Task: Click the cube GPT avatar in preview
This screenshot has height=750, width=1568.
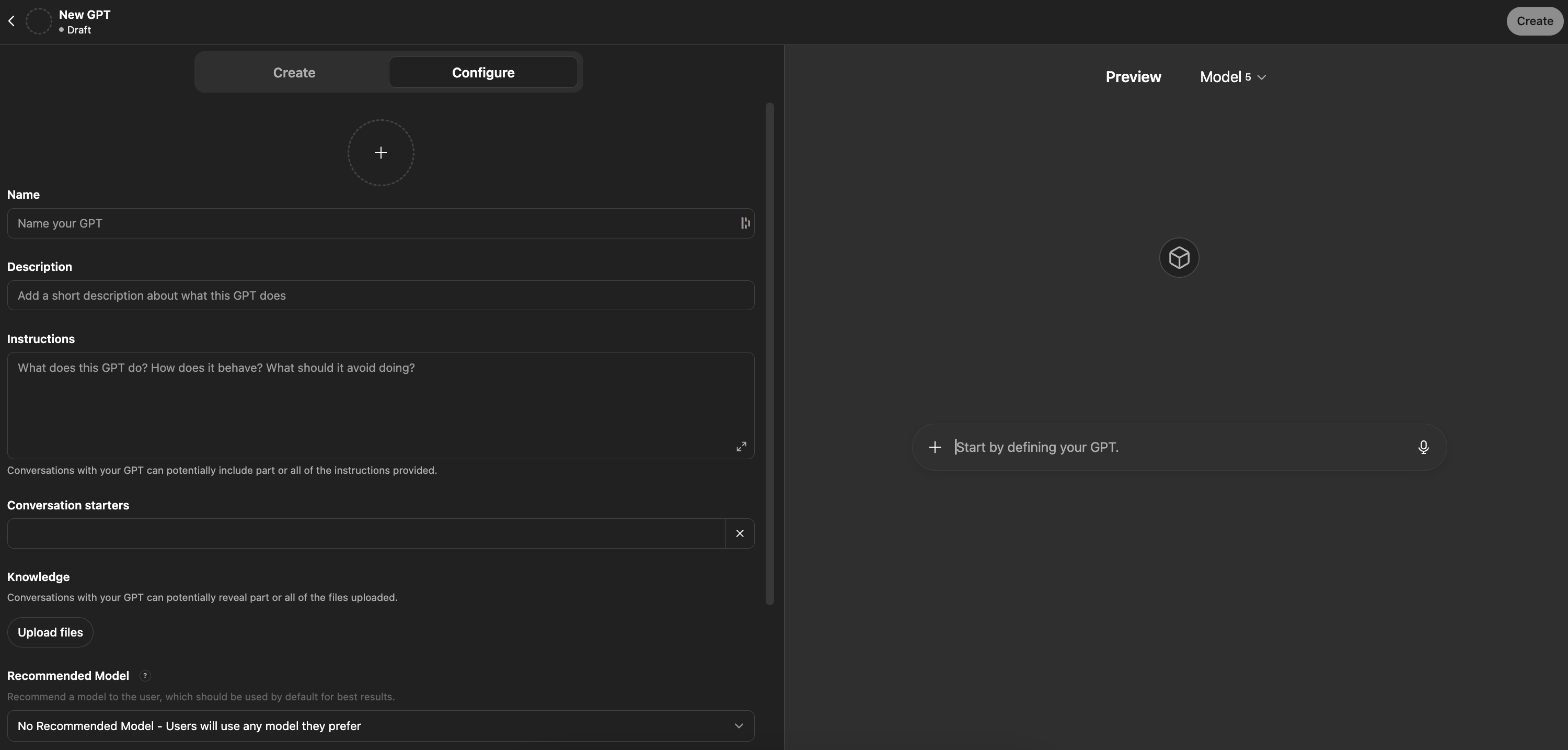Action: (x=1179, y=258)
